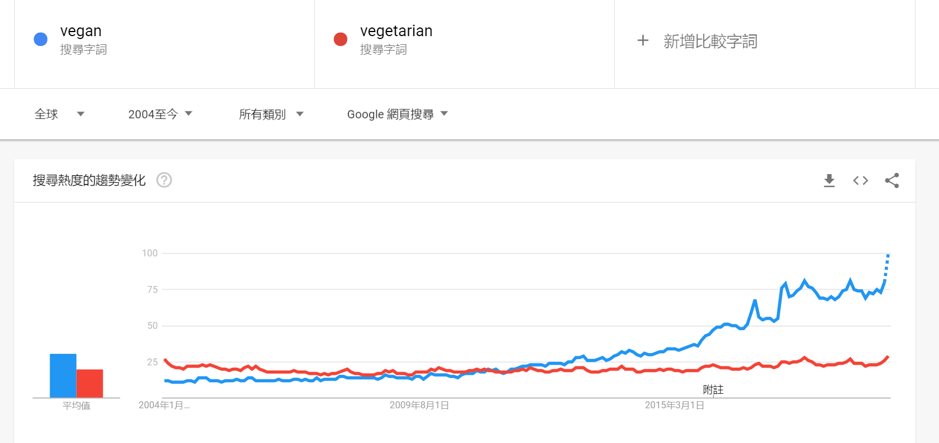Click the 附註 note marker on chart
Image resolution: width=939 pixels, height=443 pixels.
[713, 389]
